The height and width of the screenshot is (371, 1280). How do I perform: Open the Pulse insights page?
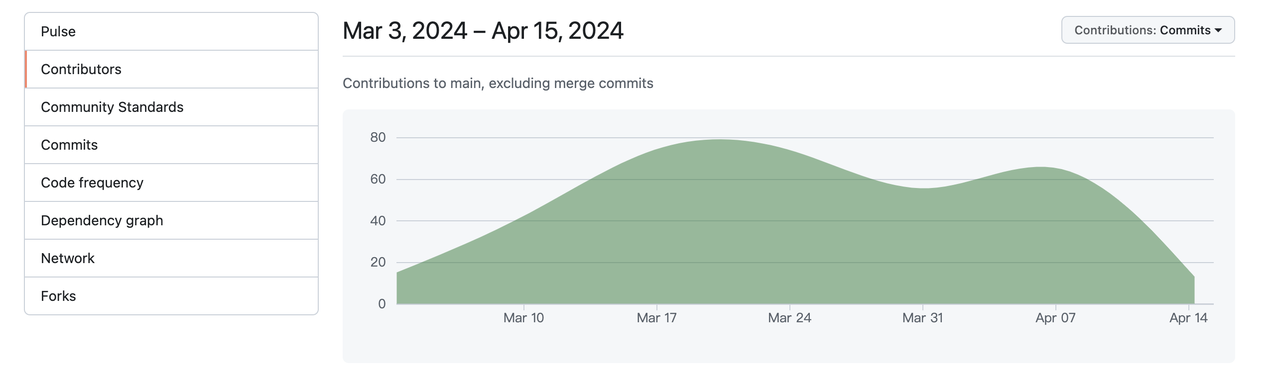[171, 32]
